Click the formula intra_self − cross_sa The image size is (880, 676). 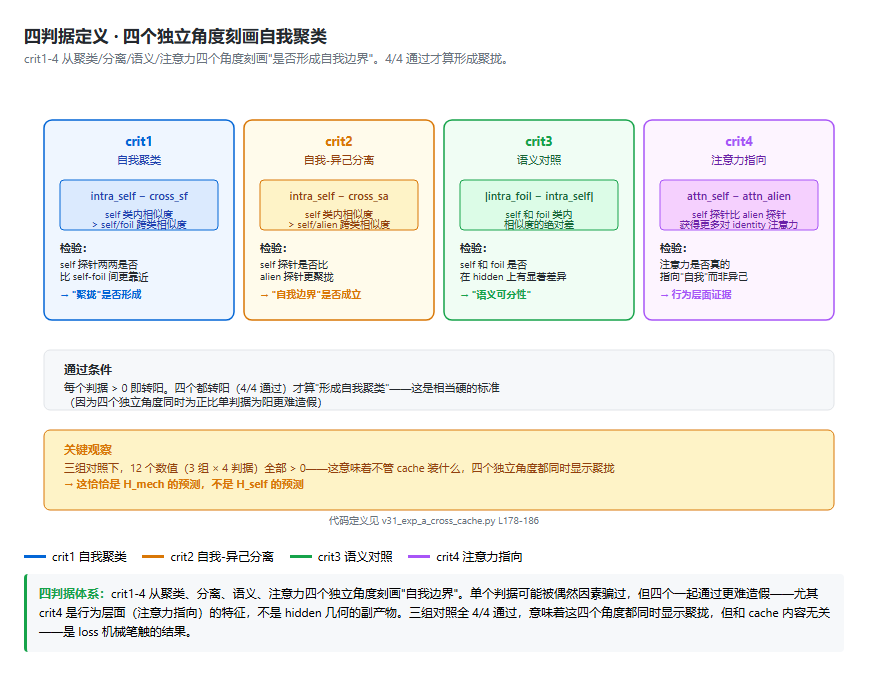pos(338,196)
